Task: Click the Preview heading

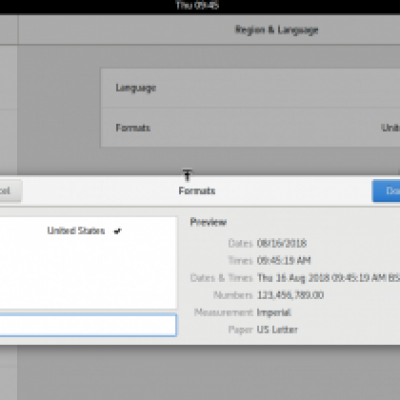Action: 208,222
